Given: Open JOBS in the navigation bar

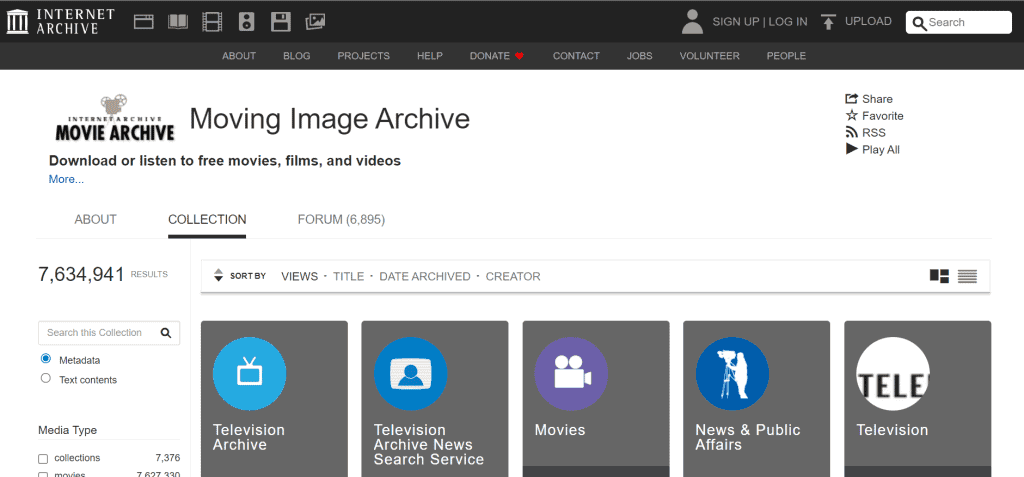Looking at the screenshot, I should point(639,56).
